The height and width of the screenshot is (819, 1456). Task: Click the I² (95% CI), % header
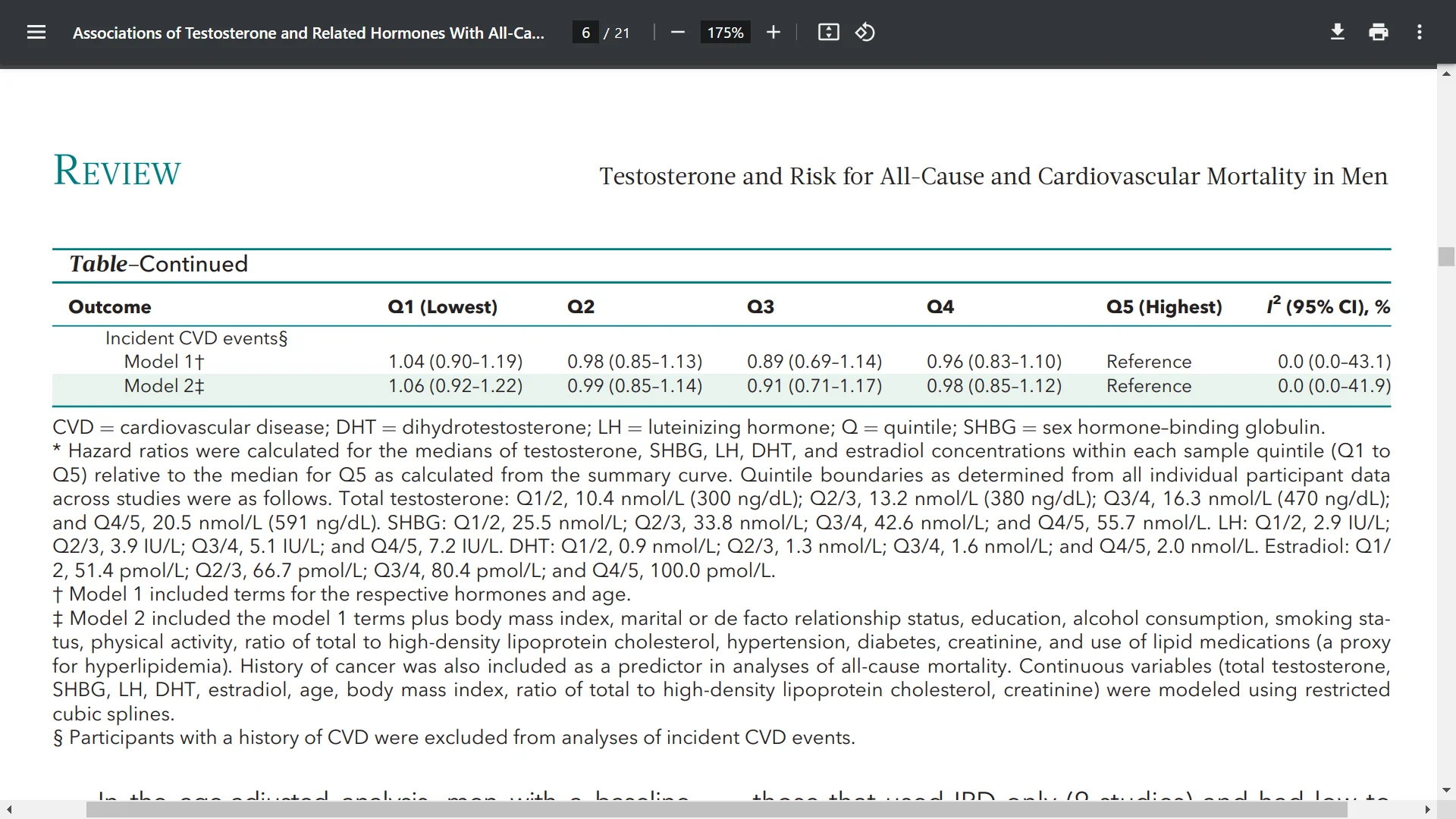pyautogui.click(x=1328, y=306)
